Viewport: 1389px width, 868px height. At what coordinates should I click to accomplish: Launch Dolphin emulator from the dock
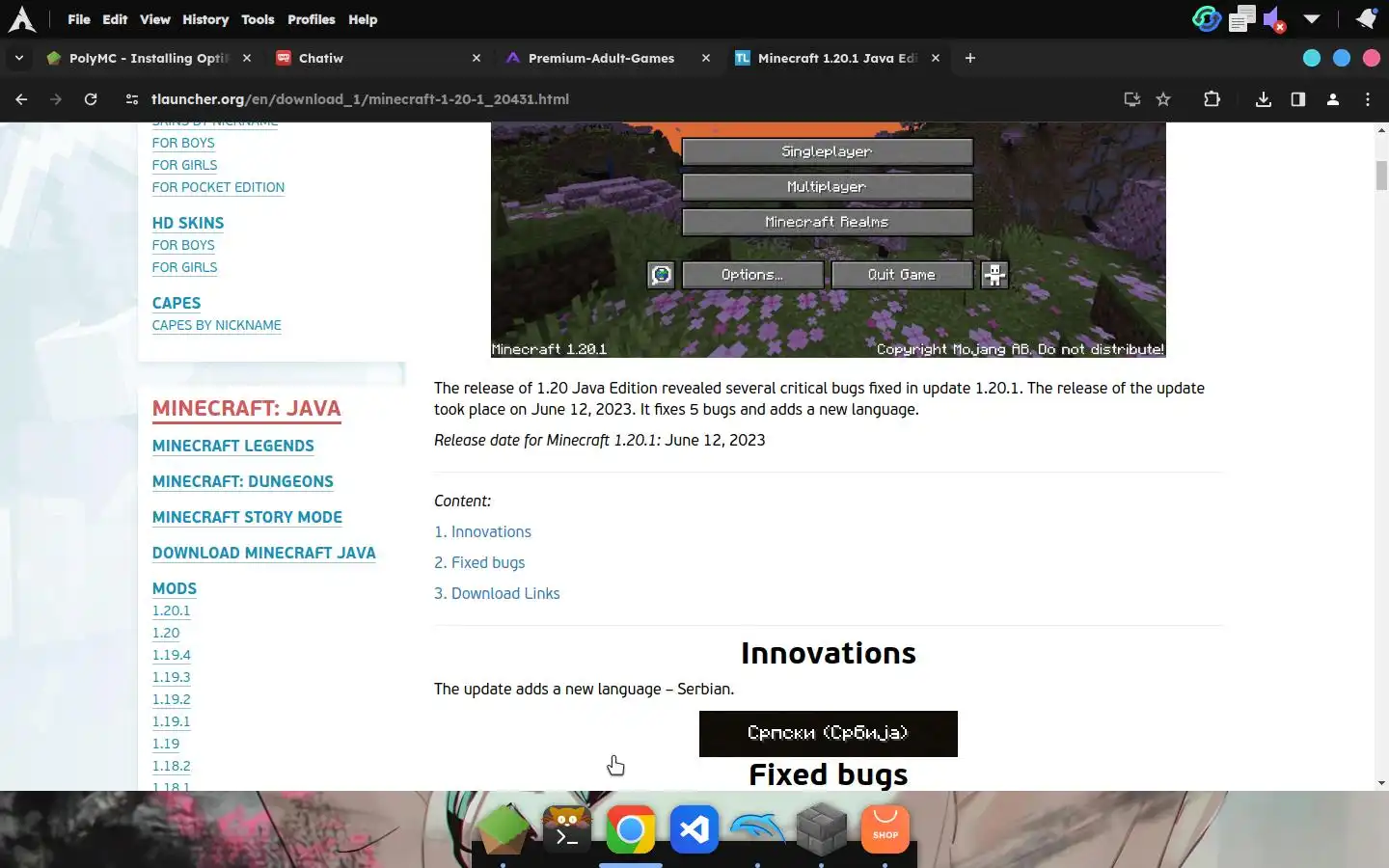757,828
